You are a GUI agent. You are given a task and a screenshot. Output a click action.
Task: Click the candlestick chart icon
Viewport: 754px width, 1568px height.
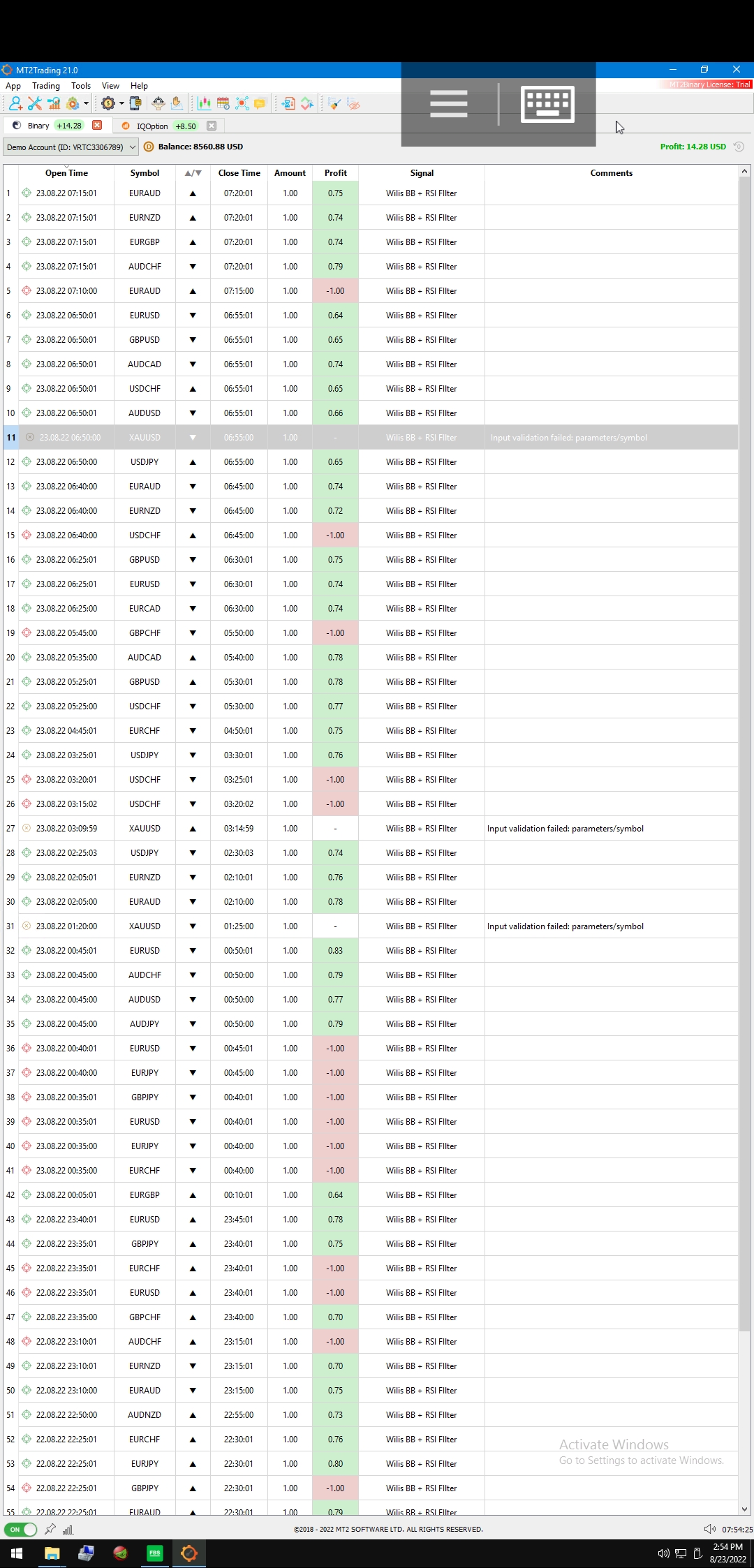(x=205, y=104)
